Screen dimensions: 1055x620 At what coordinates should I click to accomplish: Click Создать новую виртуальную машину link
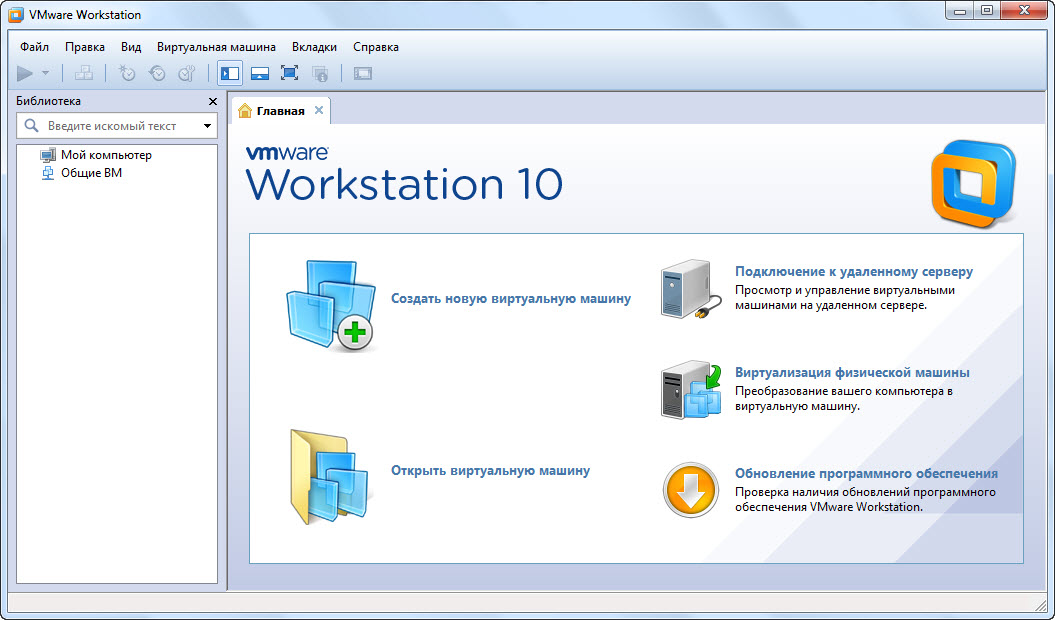click(510, 298)
